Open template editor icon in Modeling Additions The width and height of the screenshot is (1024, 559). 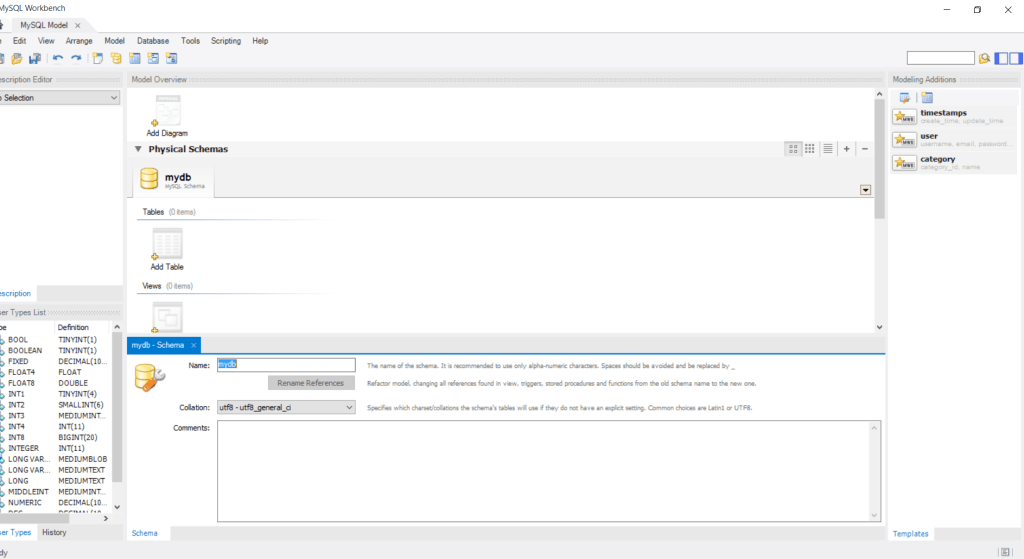(904, 98)
